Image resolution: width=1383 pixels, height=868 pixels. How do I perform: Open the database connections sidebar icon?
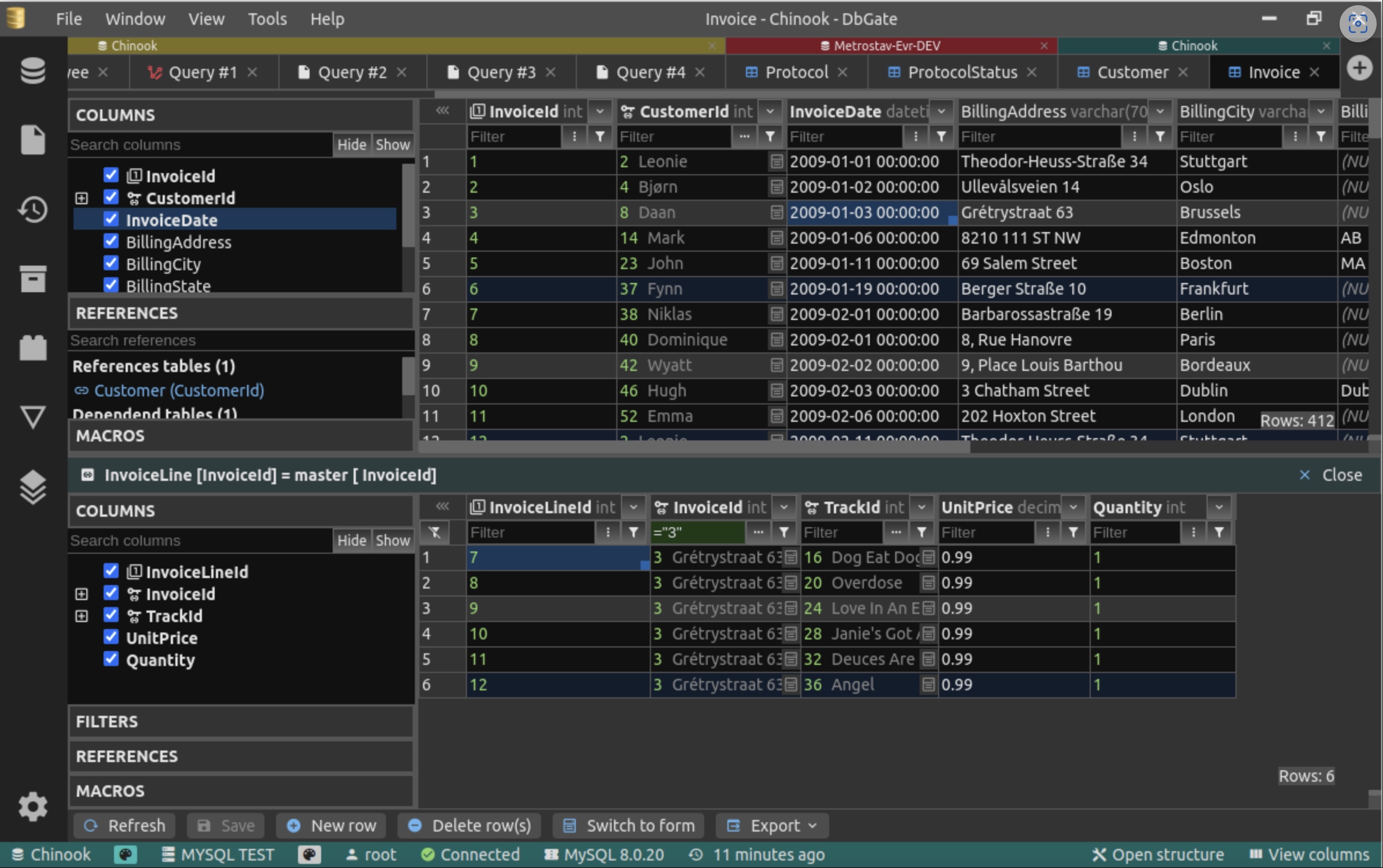[x=32, y=71]
